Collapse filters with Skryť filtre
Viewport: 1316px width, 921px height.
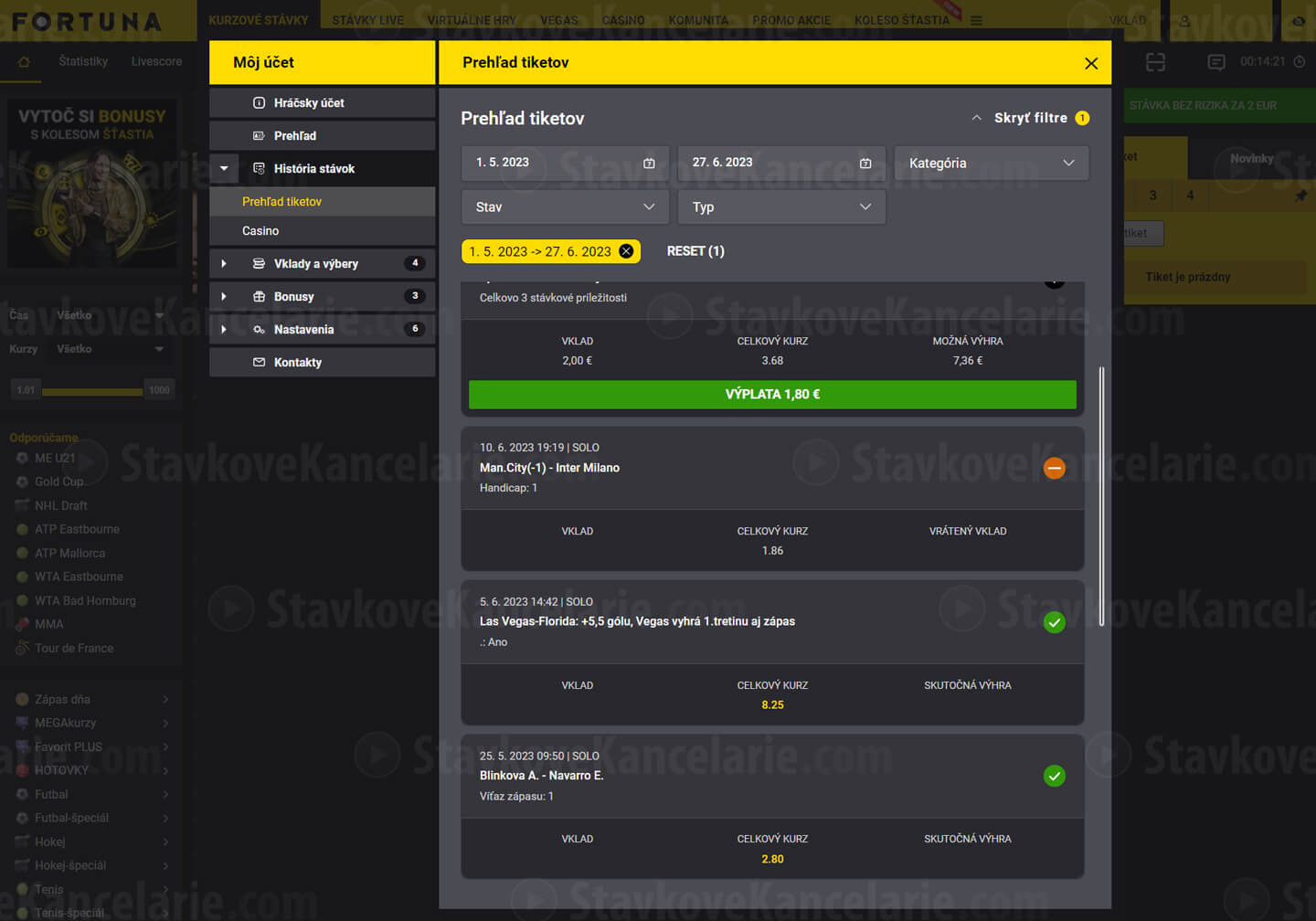click(1030, 118)
